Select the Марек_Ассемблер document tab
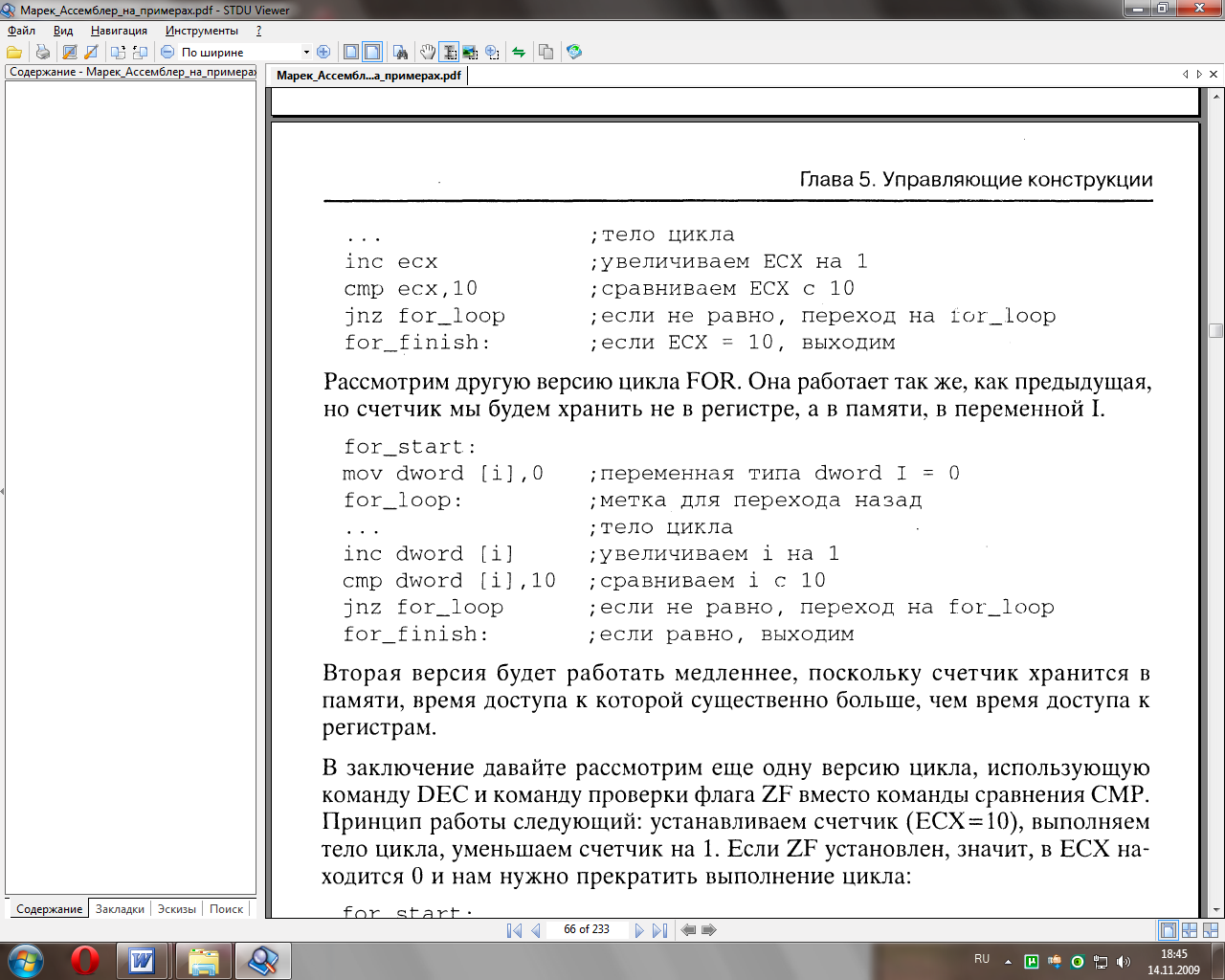 [368, 76]
